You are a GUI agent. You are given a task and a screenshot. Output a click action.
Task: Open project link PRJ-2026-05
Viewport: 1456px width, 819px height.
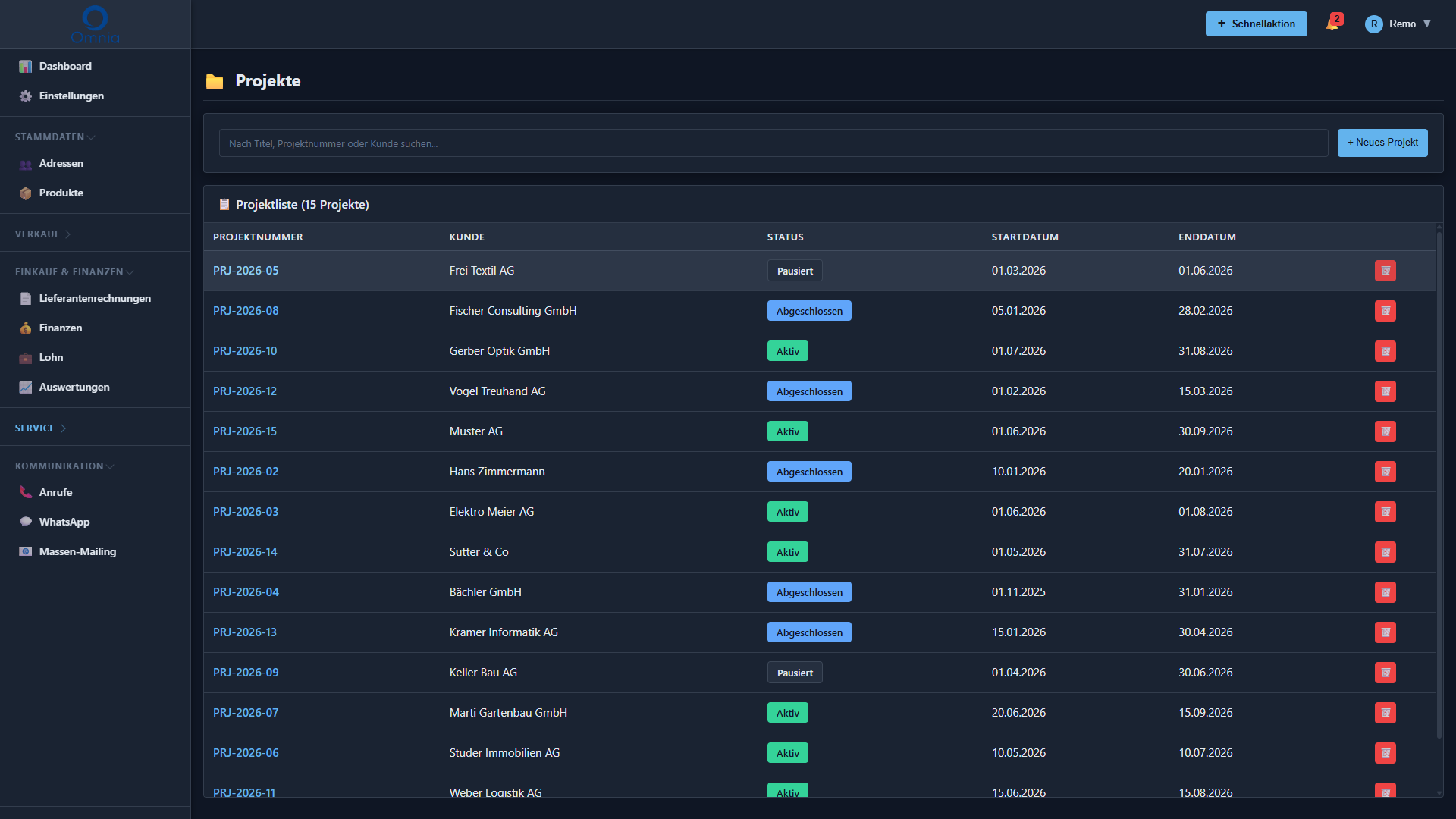click(246, 271)
